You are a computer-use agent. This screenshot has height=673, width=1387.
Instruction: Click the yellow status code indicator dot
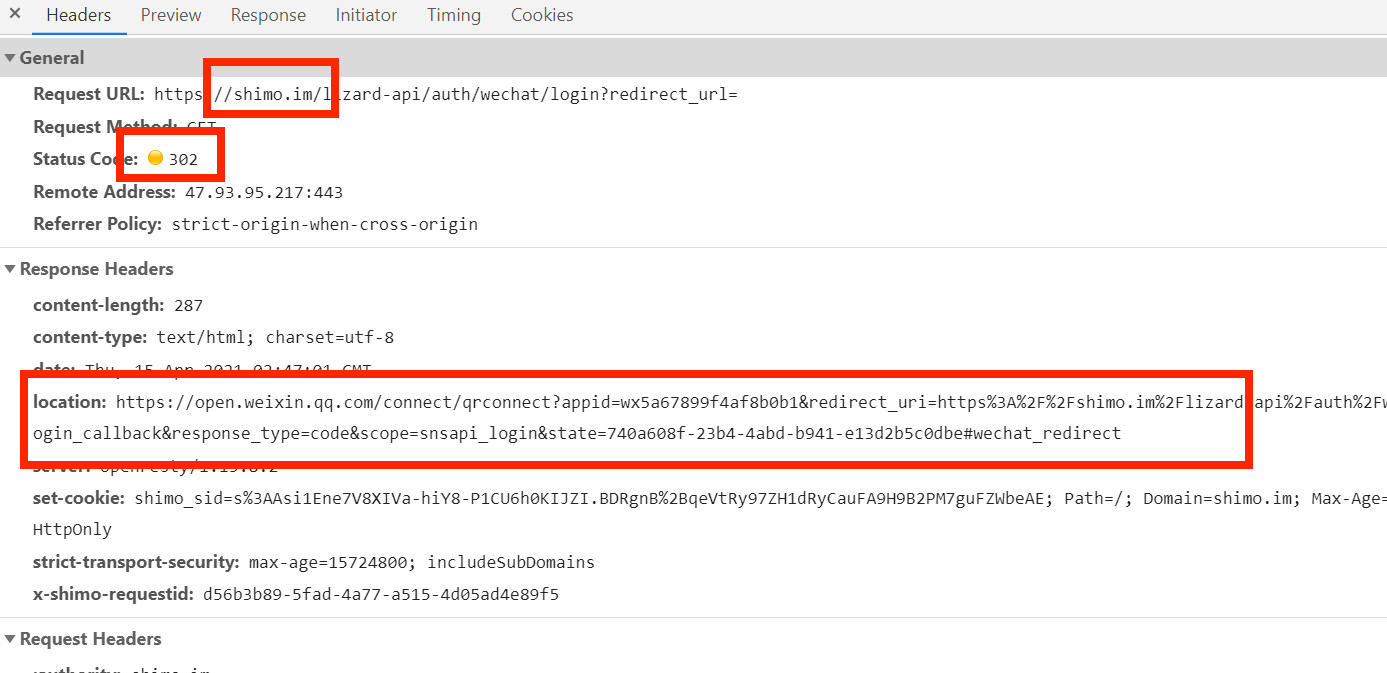(155, 158)
